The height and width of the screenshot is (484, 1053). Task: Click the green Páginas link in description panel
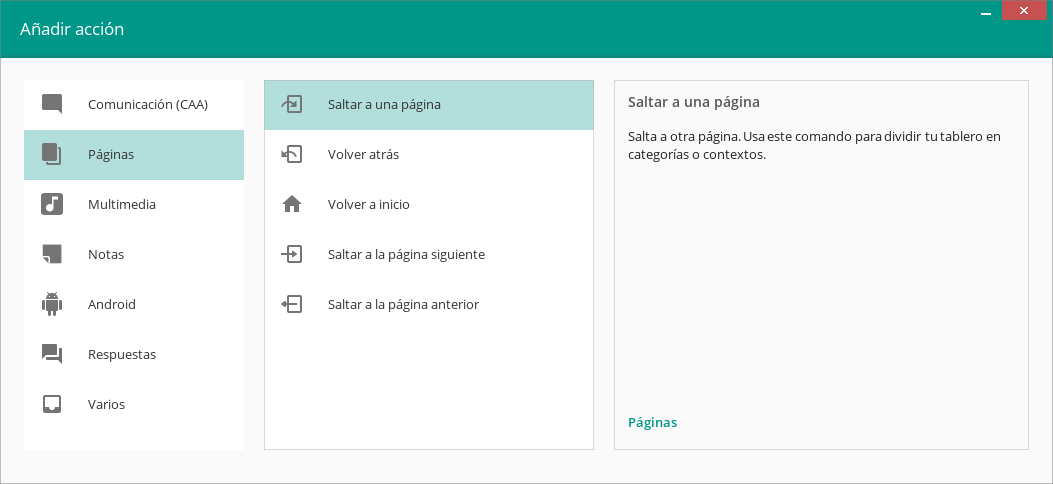652,422
